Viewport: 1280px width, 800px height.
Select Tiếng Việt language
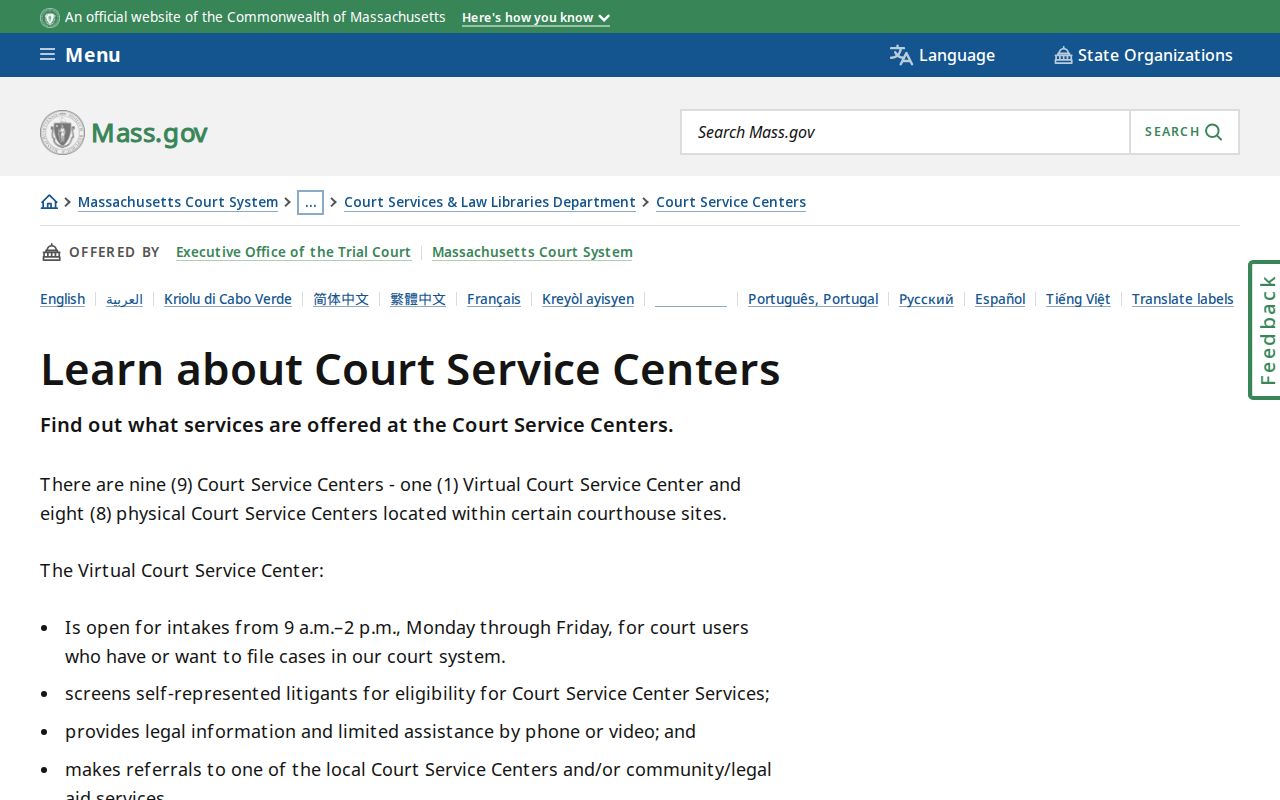1078,299
